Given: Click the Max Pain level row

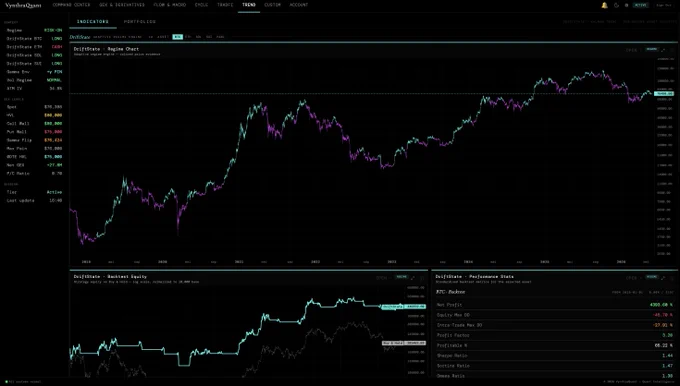Looking at the screenshot, I should pos(34,148).
